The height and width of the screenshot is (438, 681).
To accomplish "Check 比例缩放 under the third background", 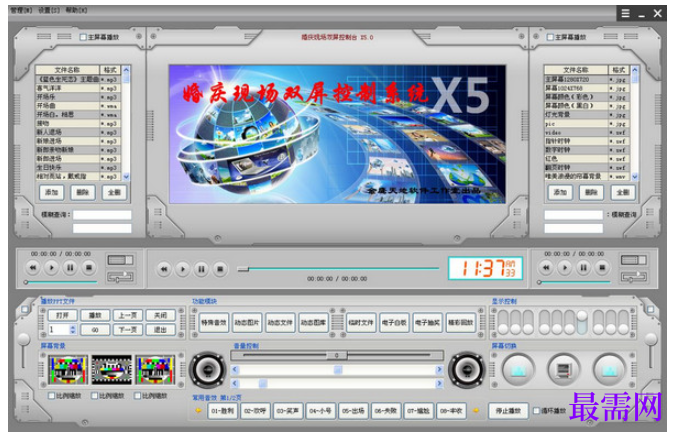I will tap(137, 396).
